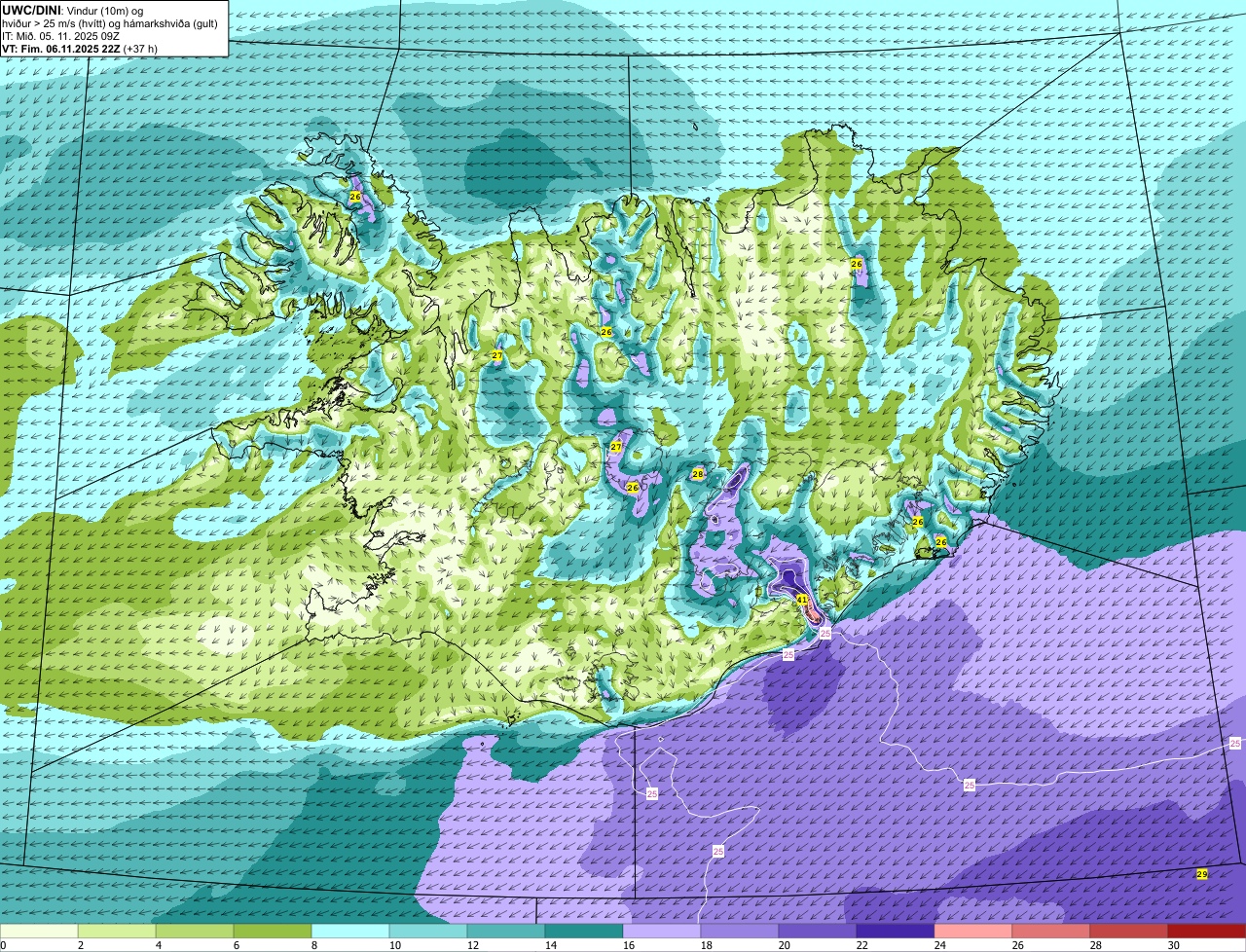Pick the 28–30 m/s red legend swatch
The height and width of the screenshot is (952, 1246).
1129,931
